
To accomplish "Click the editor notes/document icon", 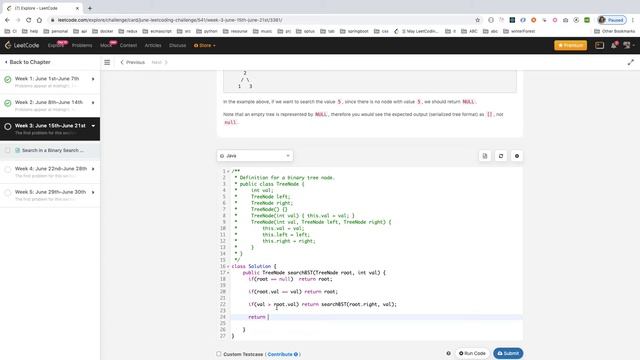I will tap(485, 156).
